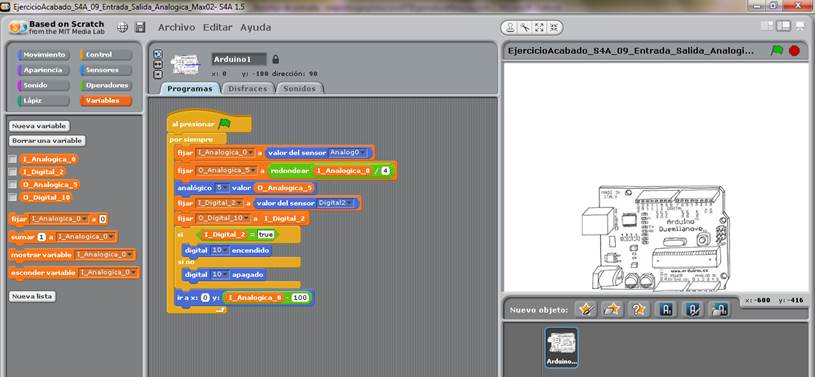815x377 pixels.
Task: Open the Digital2 sensor dropdown in the script
Action: (336, 203)
